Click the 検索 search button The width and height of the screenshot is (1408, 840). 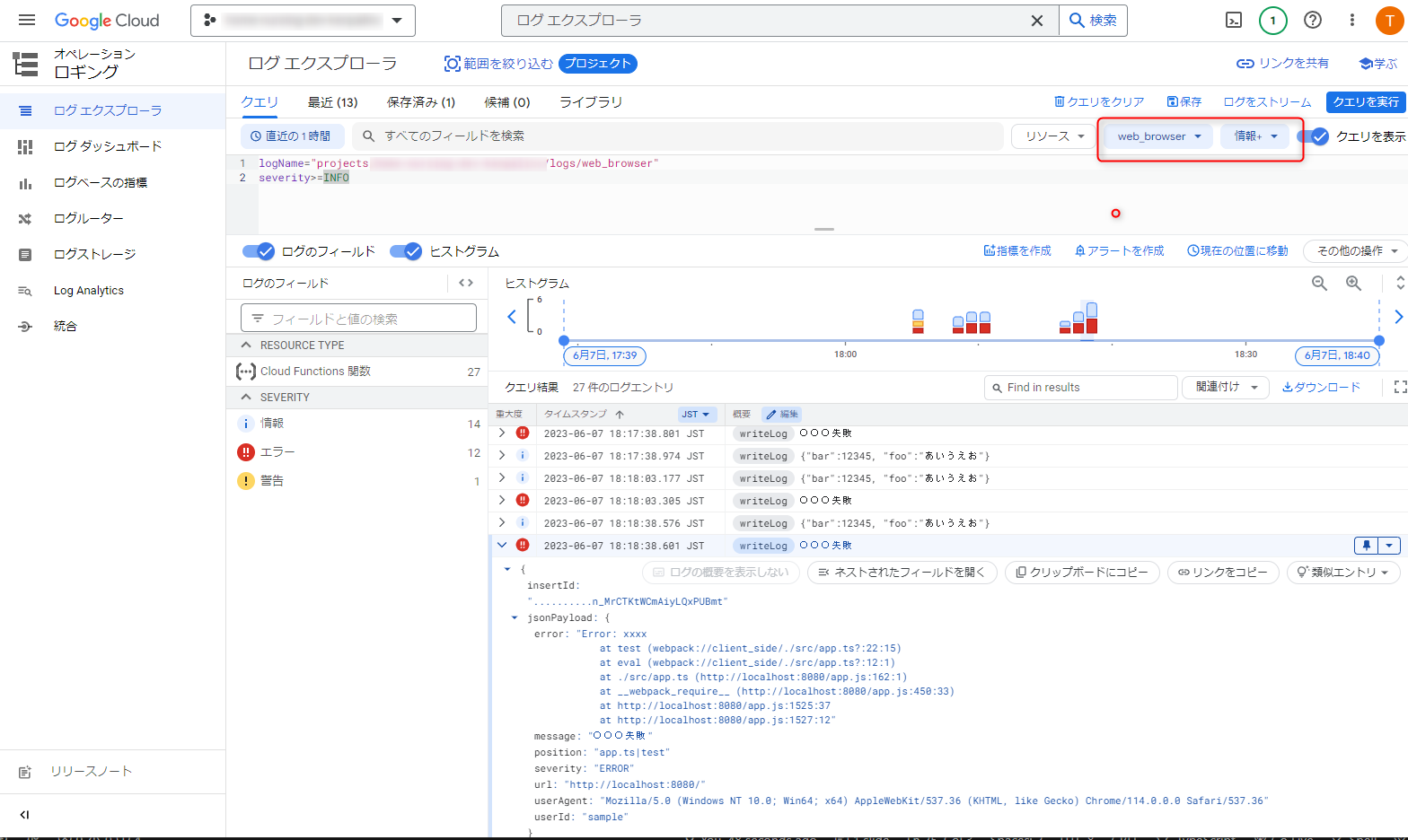click(1093, 21)
